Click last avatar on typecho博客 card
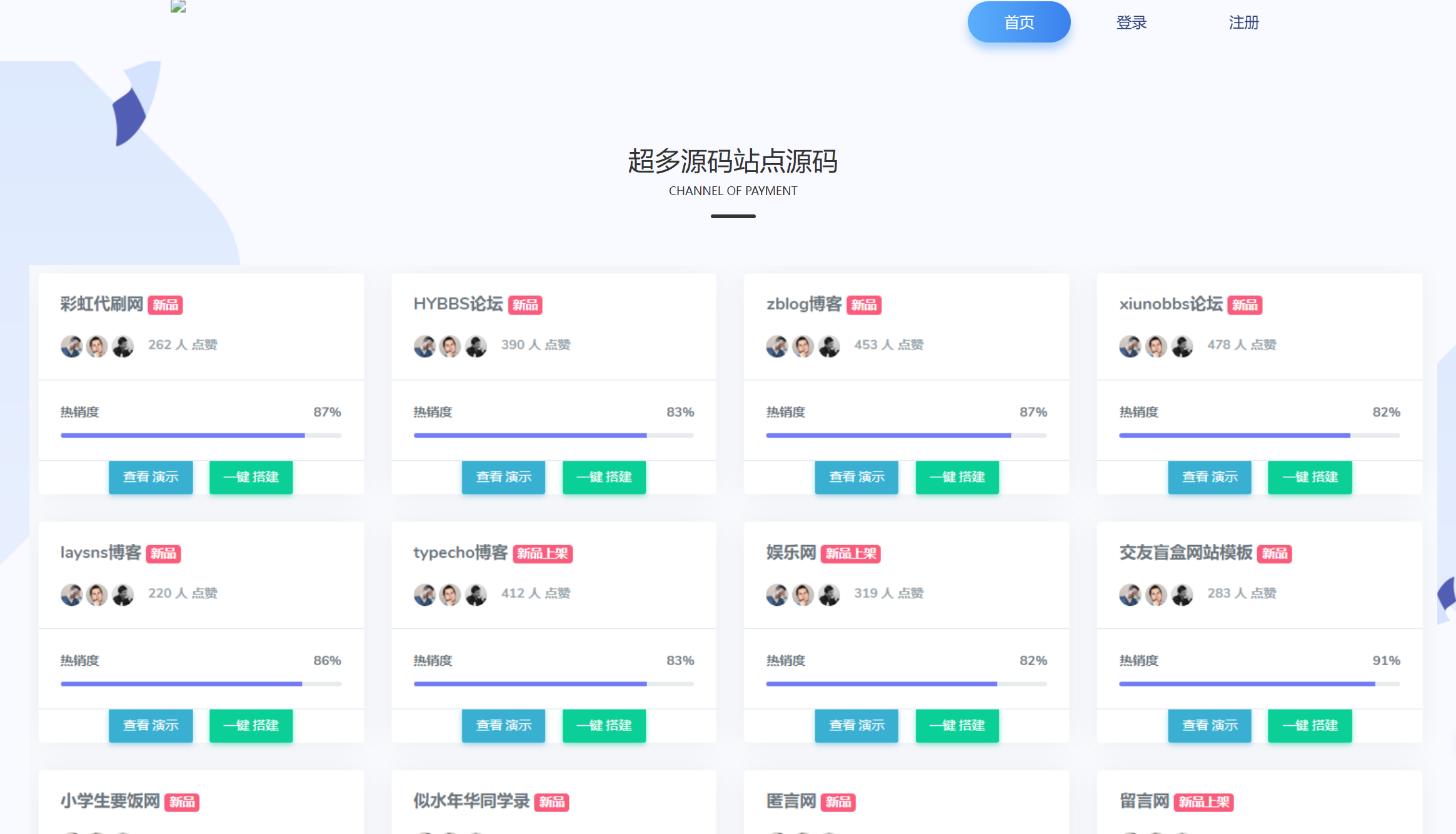 (x=476, y=595)
